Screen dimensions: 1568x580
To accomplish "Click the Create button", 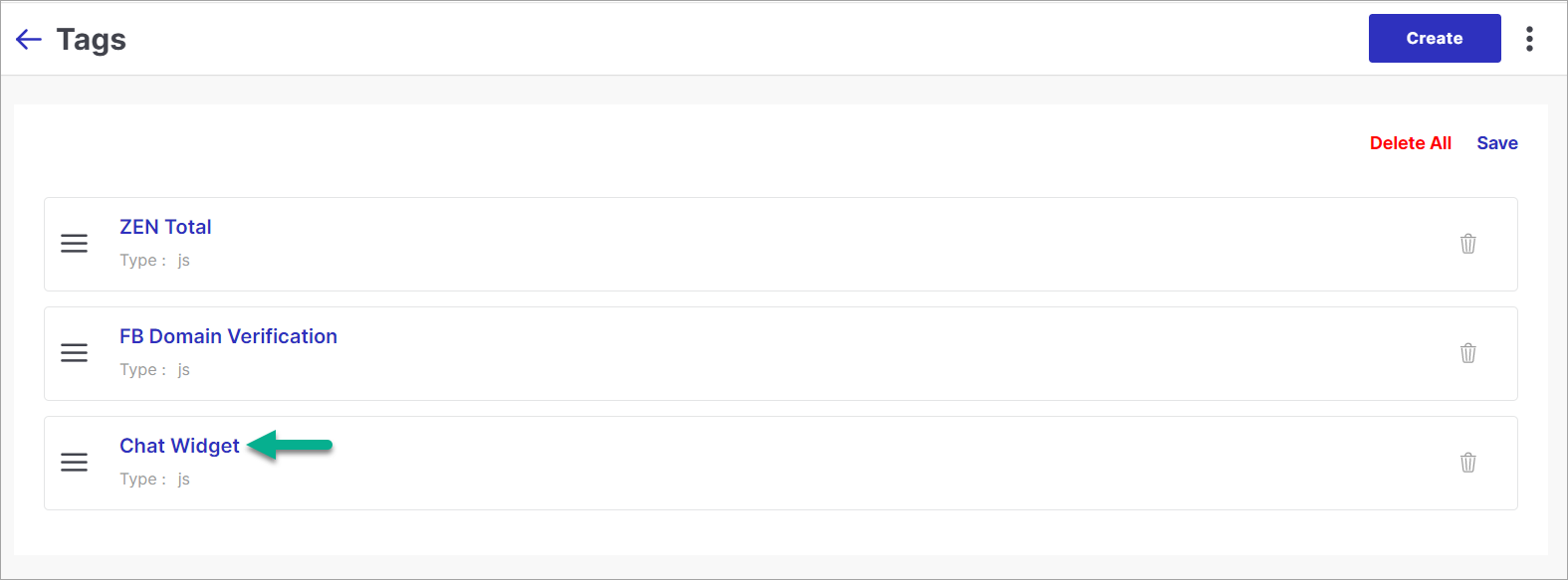I will 1435,39.
